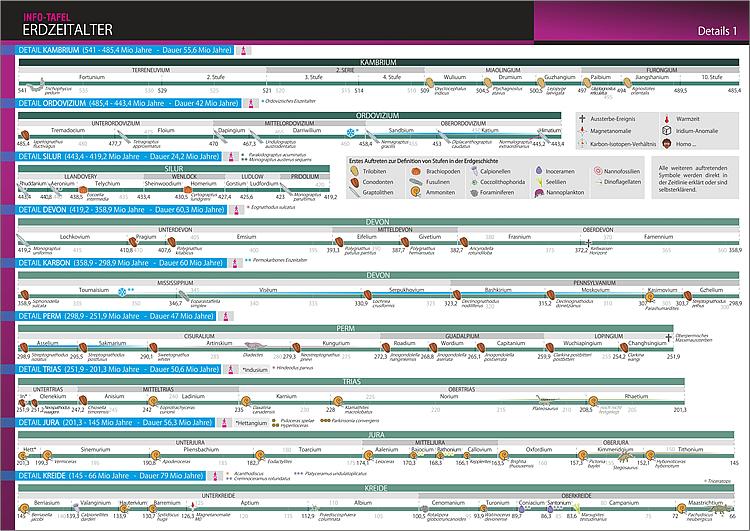This screenshot has width=750, height=531.
Task: Click the Nannoplankton icon in the legend
Action: click(x=540, y=193)
